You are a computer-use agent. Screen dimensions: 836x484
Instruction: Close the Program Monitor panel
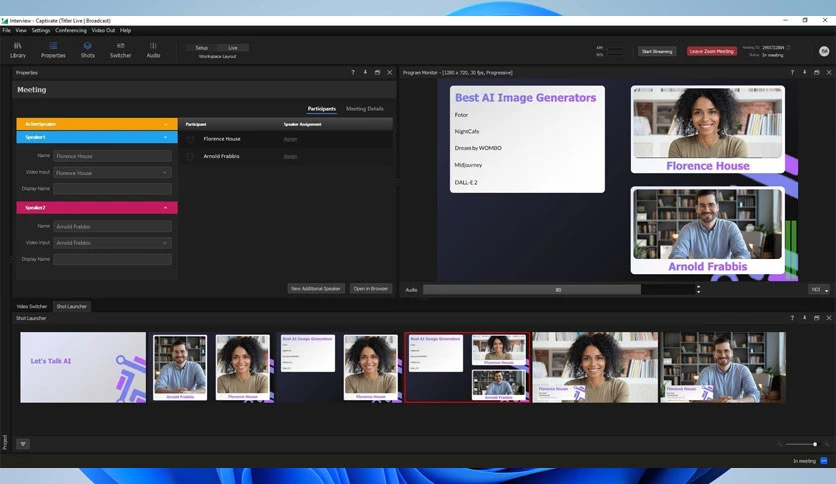829,72
